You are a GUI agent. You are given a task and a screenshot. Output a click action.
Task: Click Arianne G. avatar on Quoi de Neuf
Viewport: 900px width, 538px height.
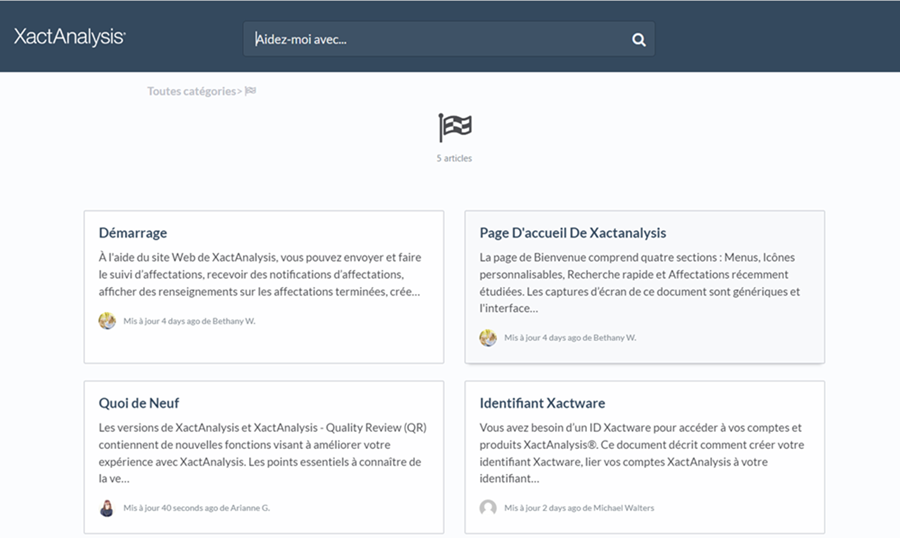click(x=107, y=508)
